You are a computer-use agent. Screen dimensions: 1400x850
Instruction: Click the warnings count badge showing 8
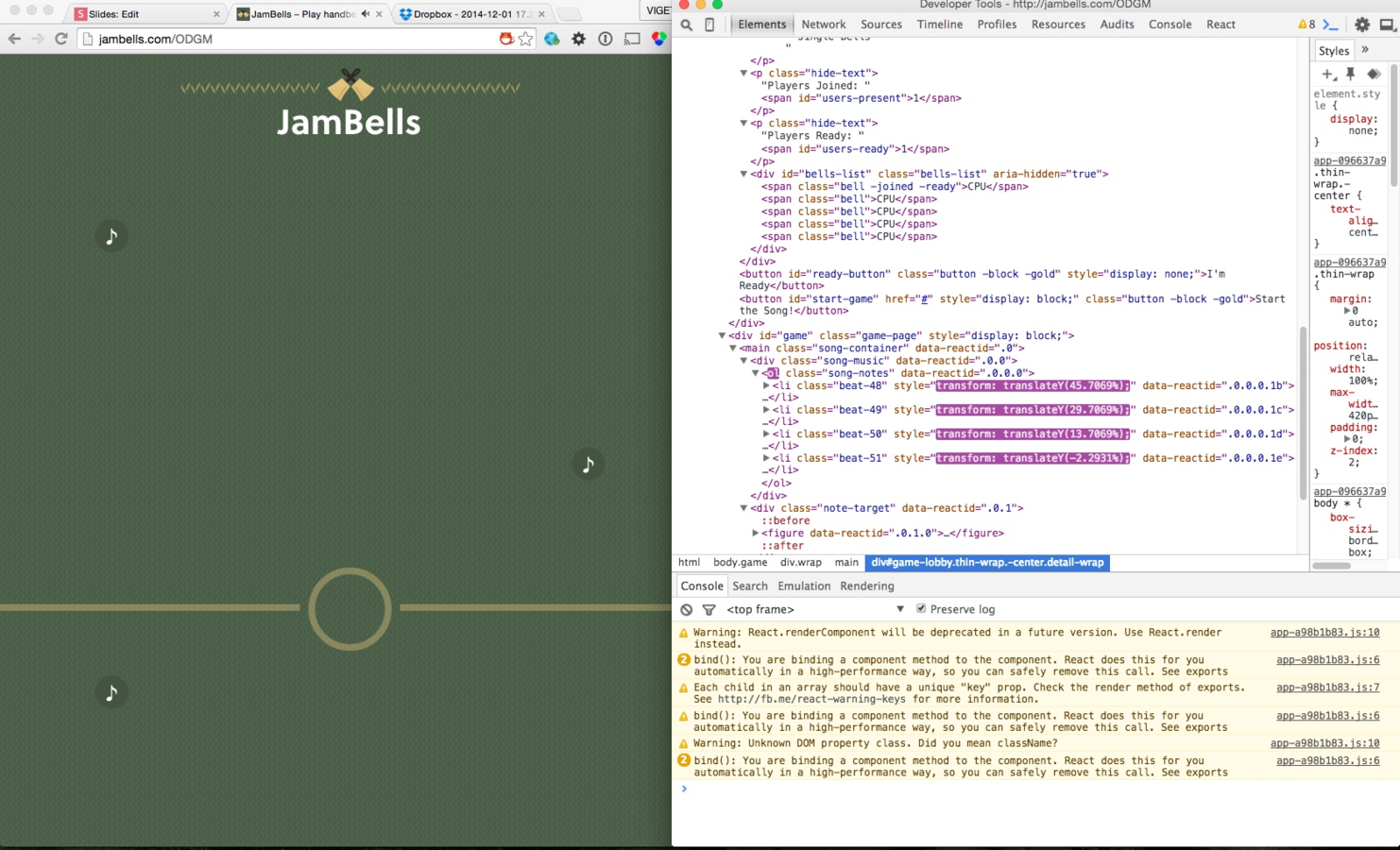(1306, 25)
